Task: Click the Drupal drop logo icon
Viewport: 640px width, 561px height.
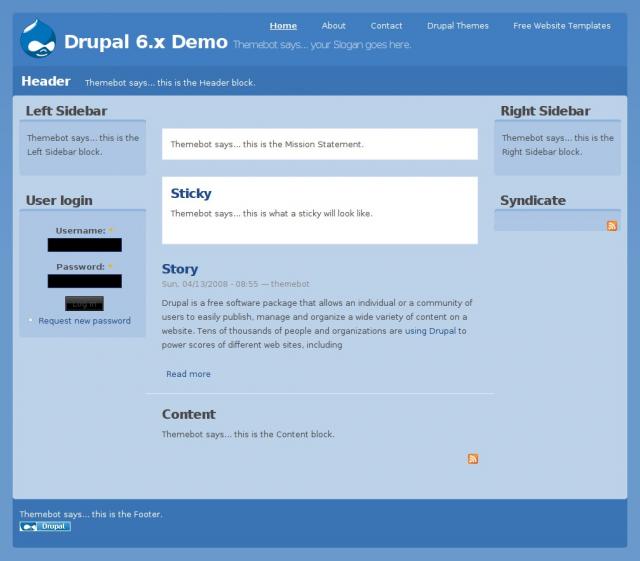Action: pyautogui.click(x=38, y=39)
